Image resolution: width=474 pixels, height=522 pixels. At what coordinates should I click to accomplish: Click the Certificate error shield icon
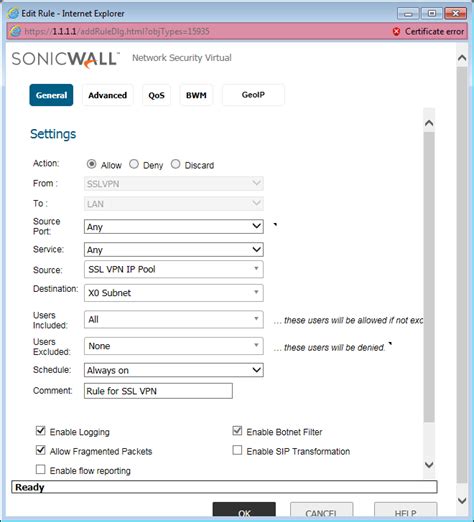pyautogui.click(x=396, y=32)
